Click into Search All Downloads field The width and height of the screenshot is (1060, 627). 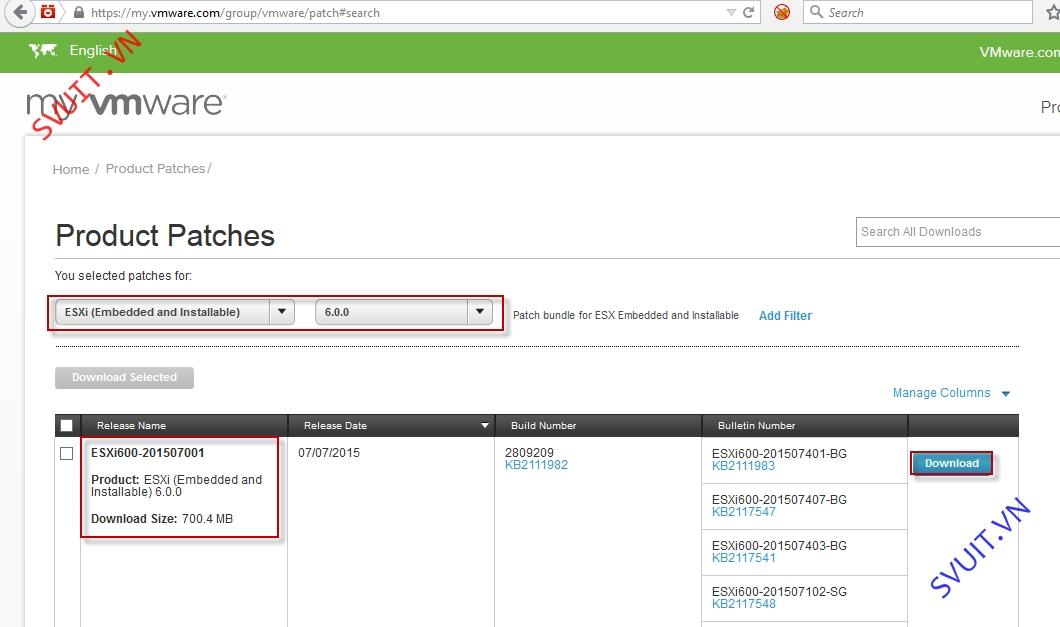(958, 232)
